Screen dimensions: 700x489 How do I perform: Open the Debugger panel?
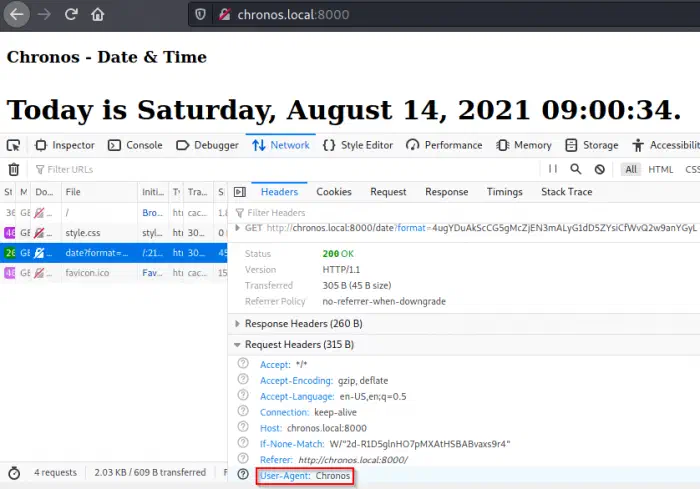(x=208, y=145)
